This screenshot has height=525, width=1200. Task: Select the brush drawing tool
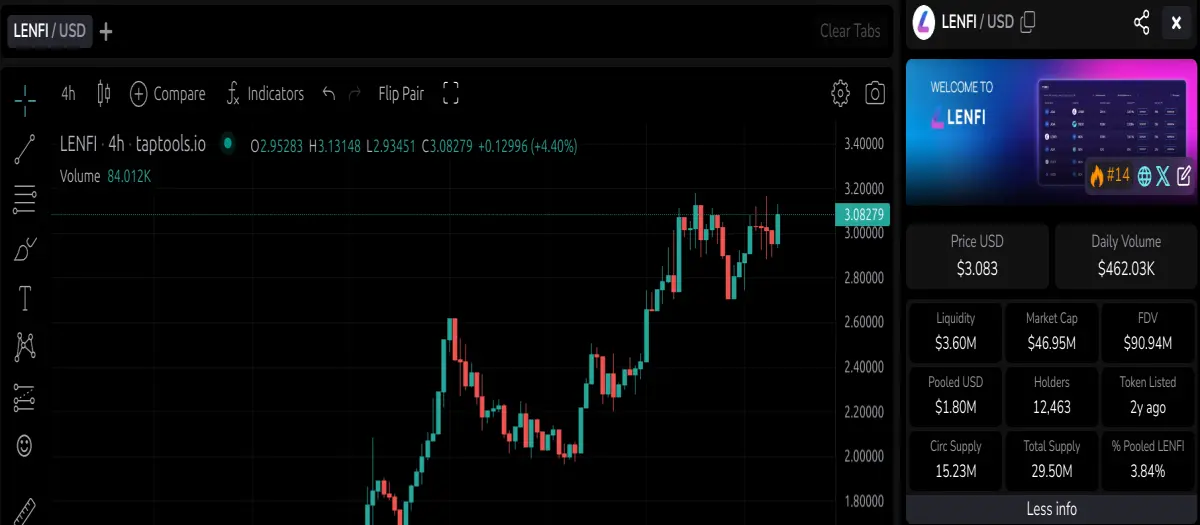(25, 248)
